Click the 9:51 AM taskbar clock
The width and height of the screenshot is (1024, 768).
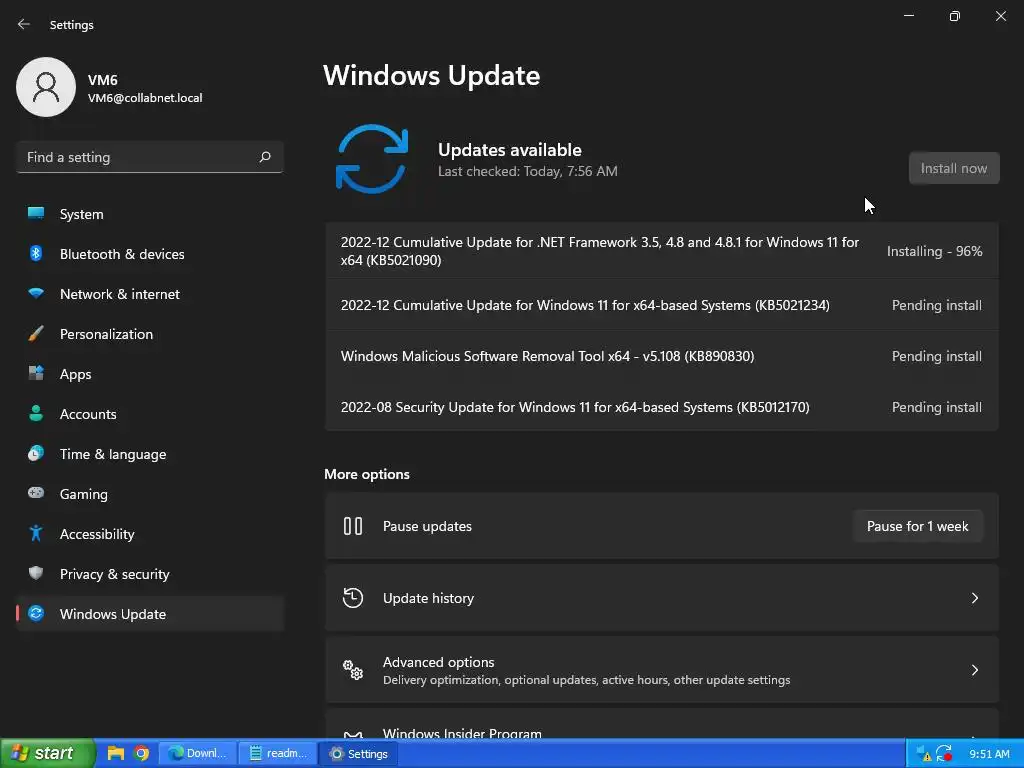pyautogui.click(x=989, y=754)
